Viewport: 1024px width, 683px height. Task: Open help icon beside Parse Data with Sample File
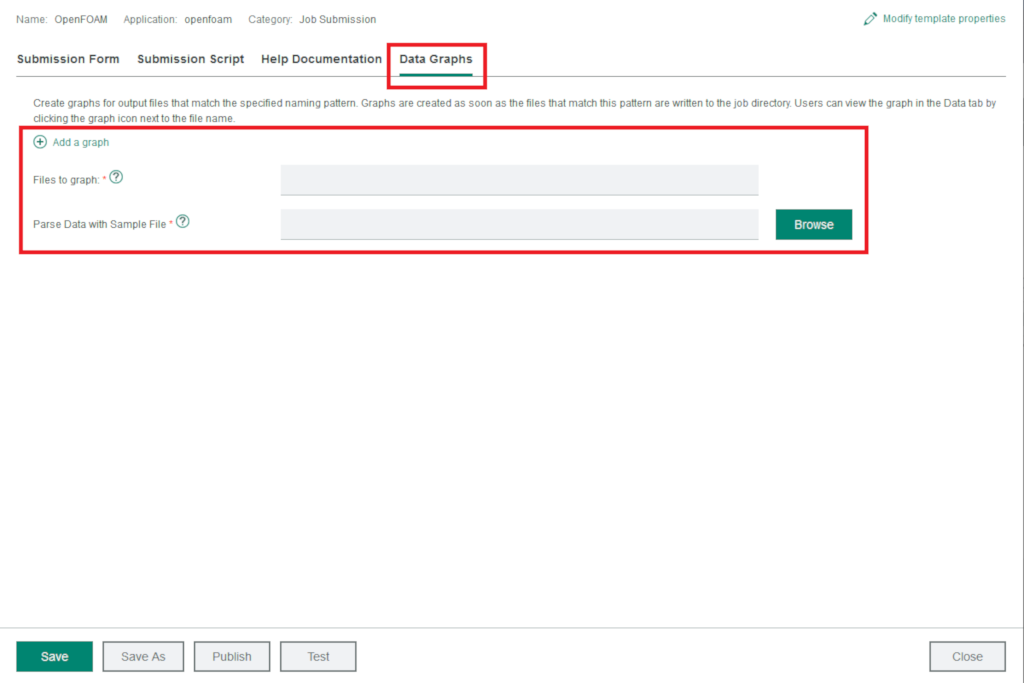(183, 221)
